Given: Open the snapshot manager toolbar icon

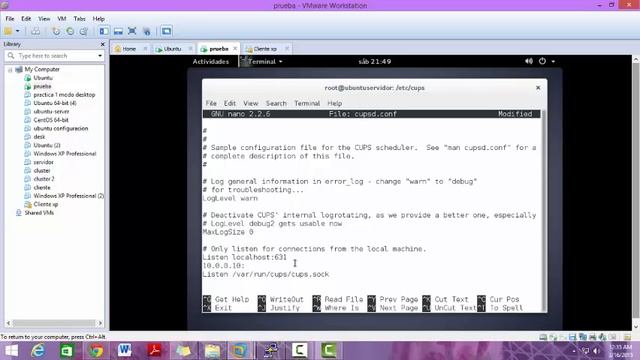Looking at the screenshot, I should [x=84, y=31].
